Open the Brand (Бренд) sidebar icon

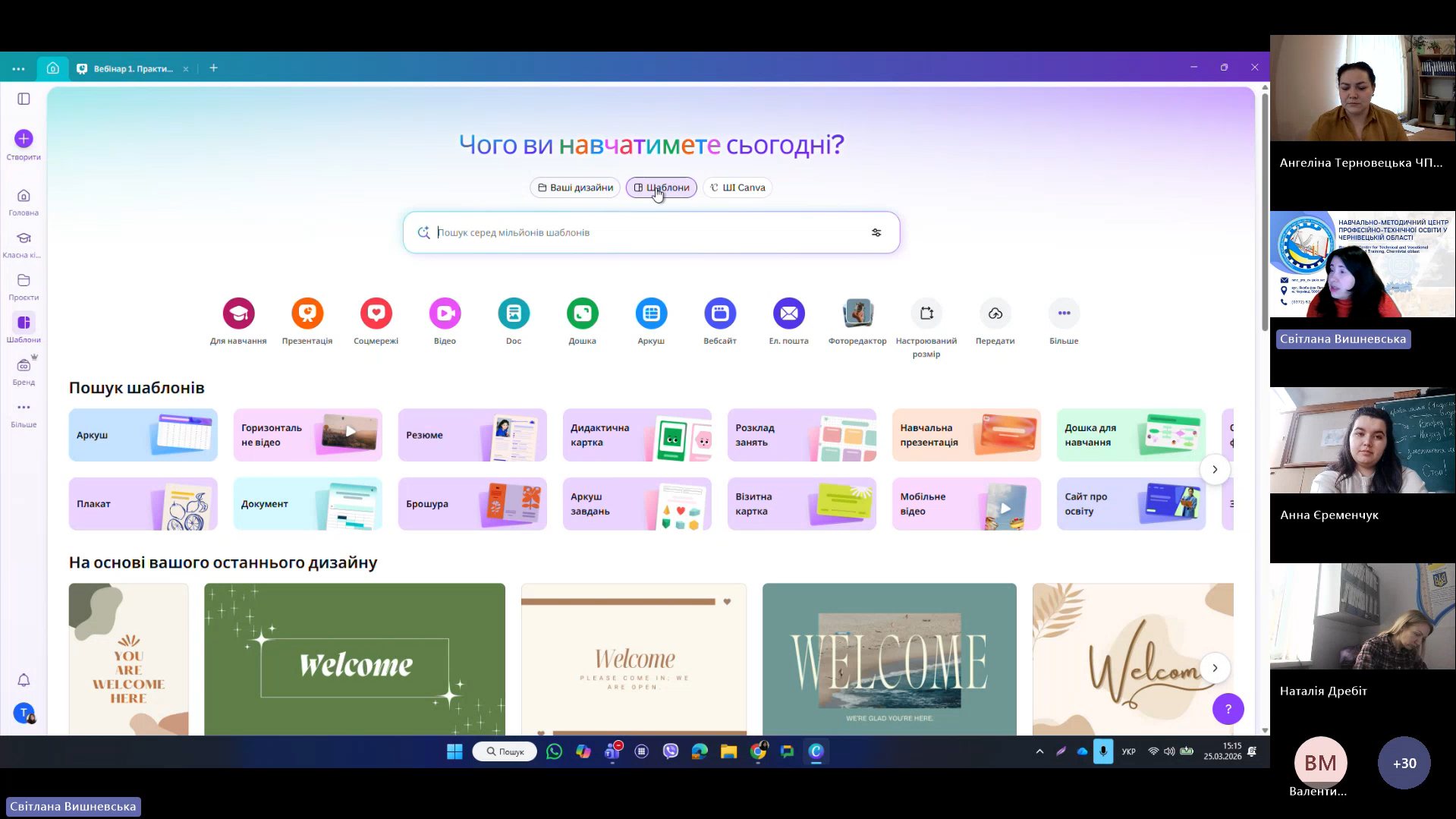pyautogui.click(x=24, y=367)
